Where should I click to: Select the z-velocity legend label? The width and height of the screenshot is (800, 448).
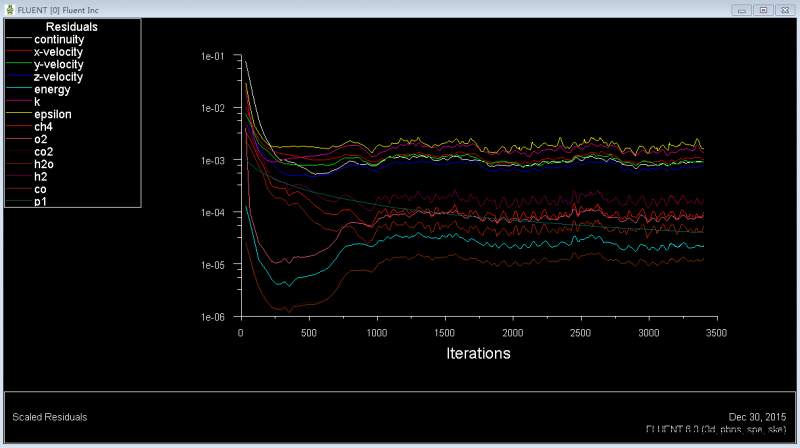[x=58, y=77]
